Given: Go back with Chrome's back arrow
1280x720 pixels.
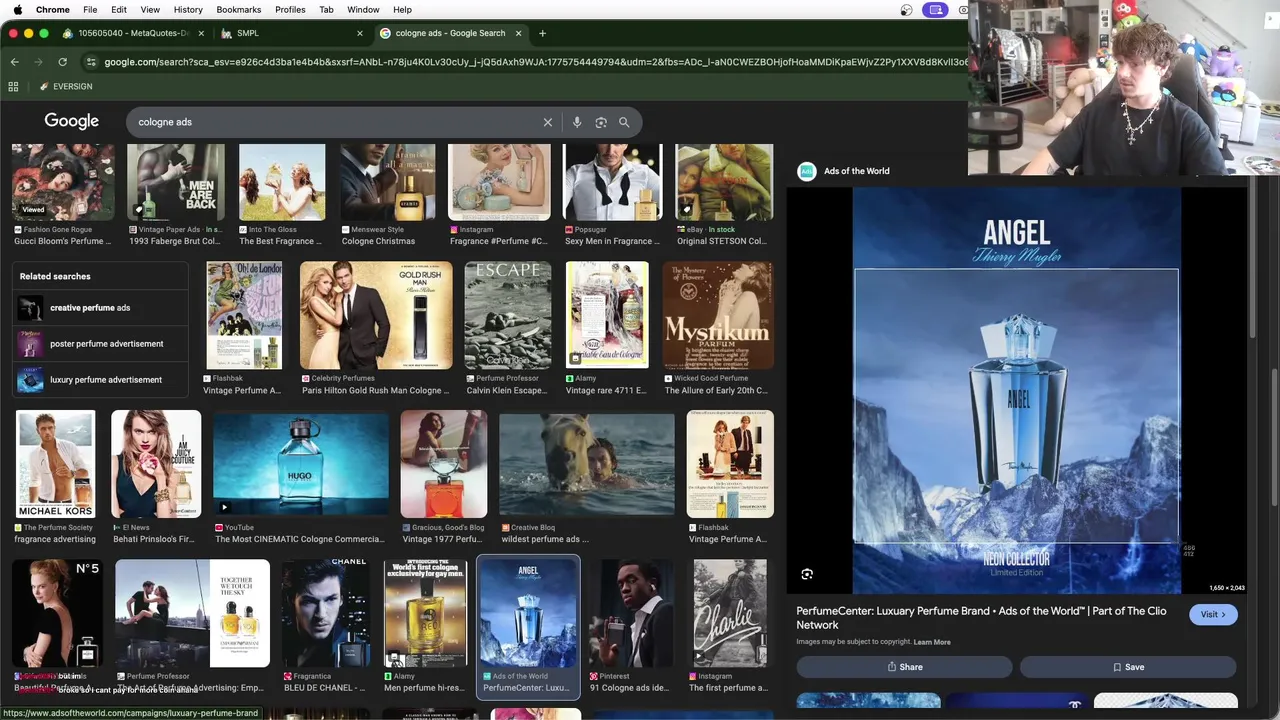Looking at the screenshot, I should [14, 62].
